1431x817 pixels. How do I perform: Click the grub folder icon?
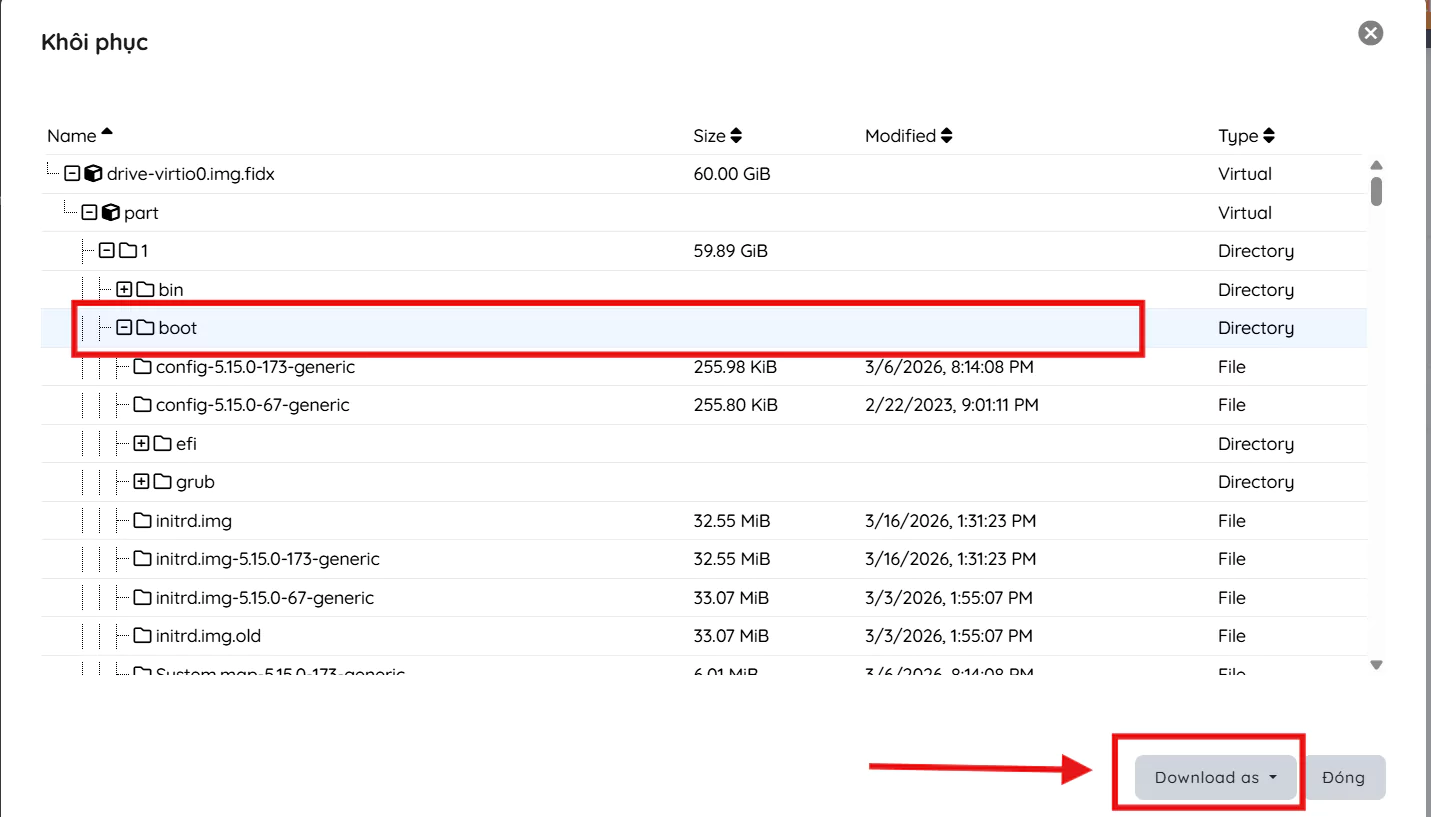163,482
